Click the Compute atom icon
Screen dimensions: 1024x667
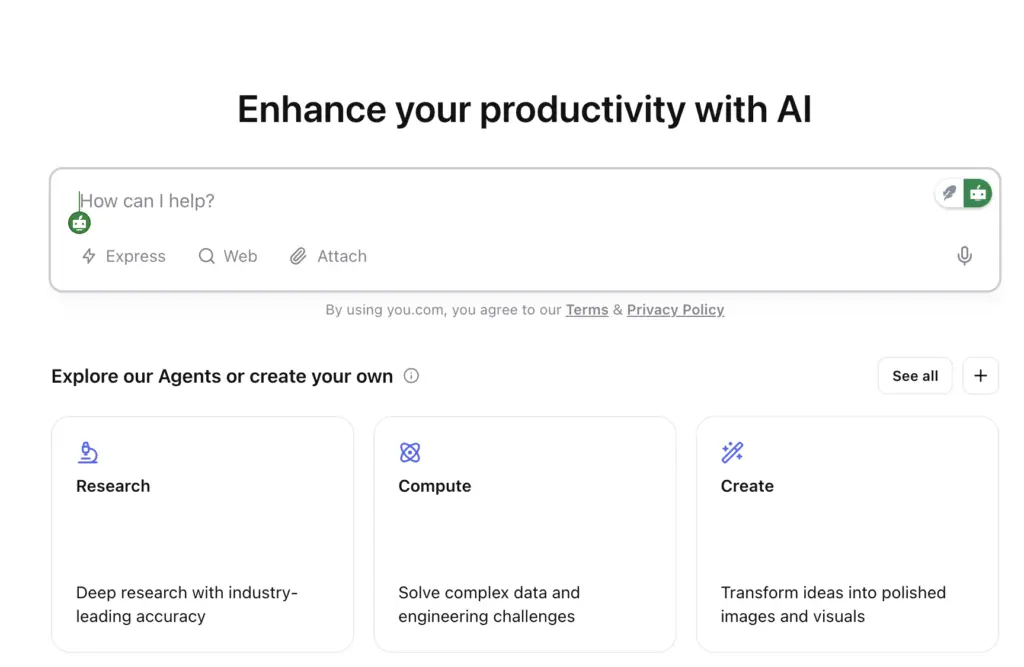(410, 453)
